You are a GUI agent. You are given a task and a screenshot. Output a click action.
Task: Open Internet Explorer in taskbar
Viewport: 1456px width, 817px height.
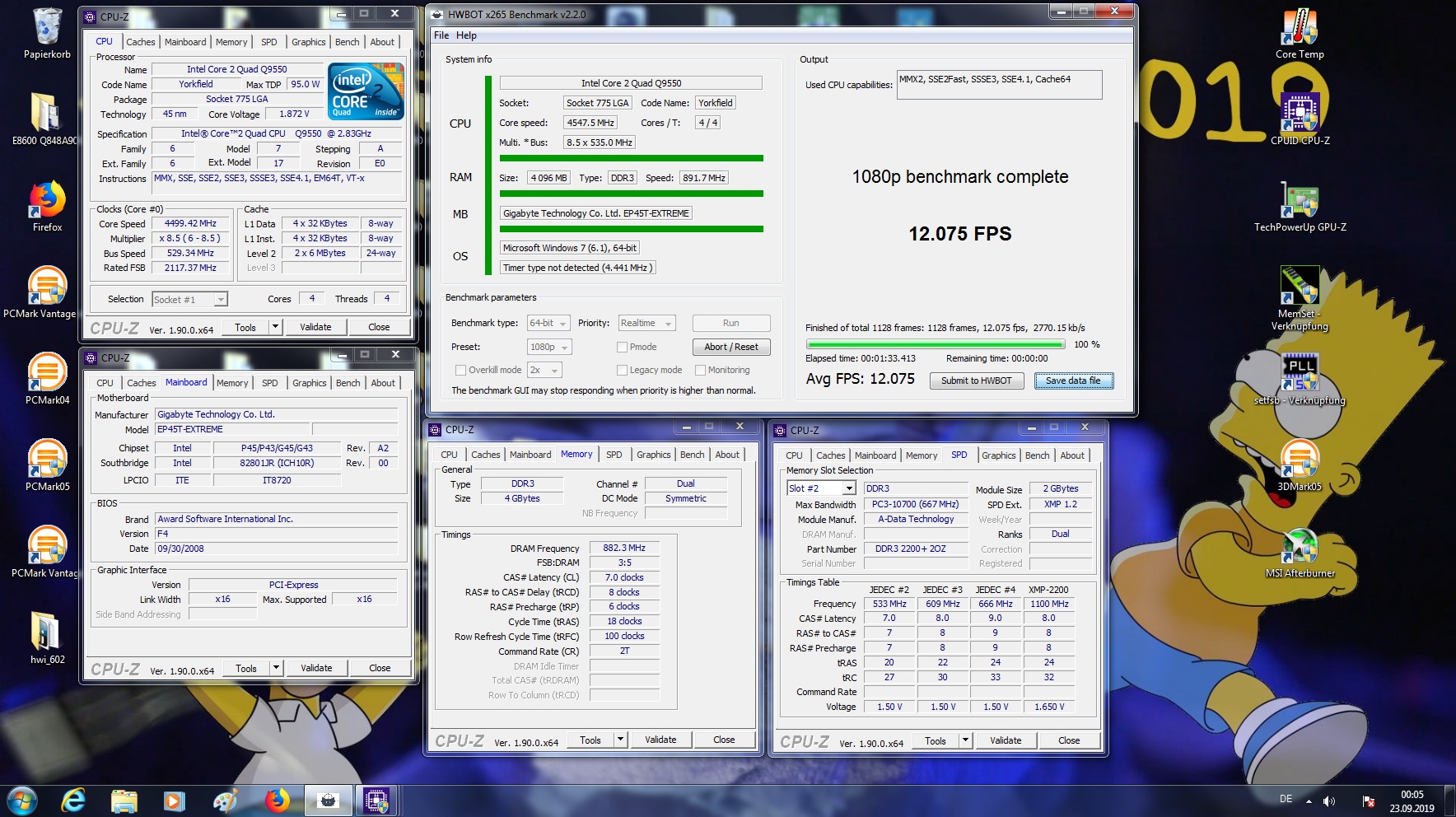coord(73,801)
